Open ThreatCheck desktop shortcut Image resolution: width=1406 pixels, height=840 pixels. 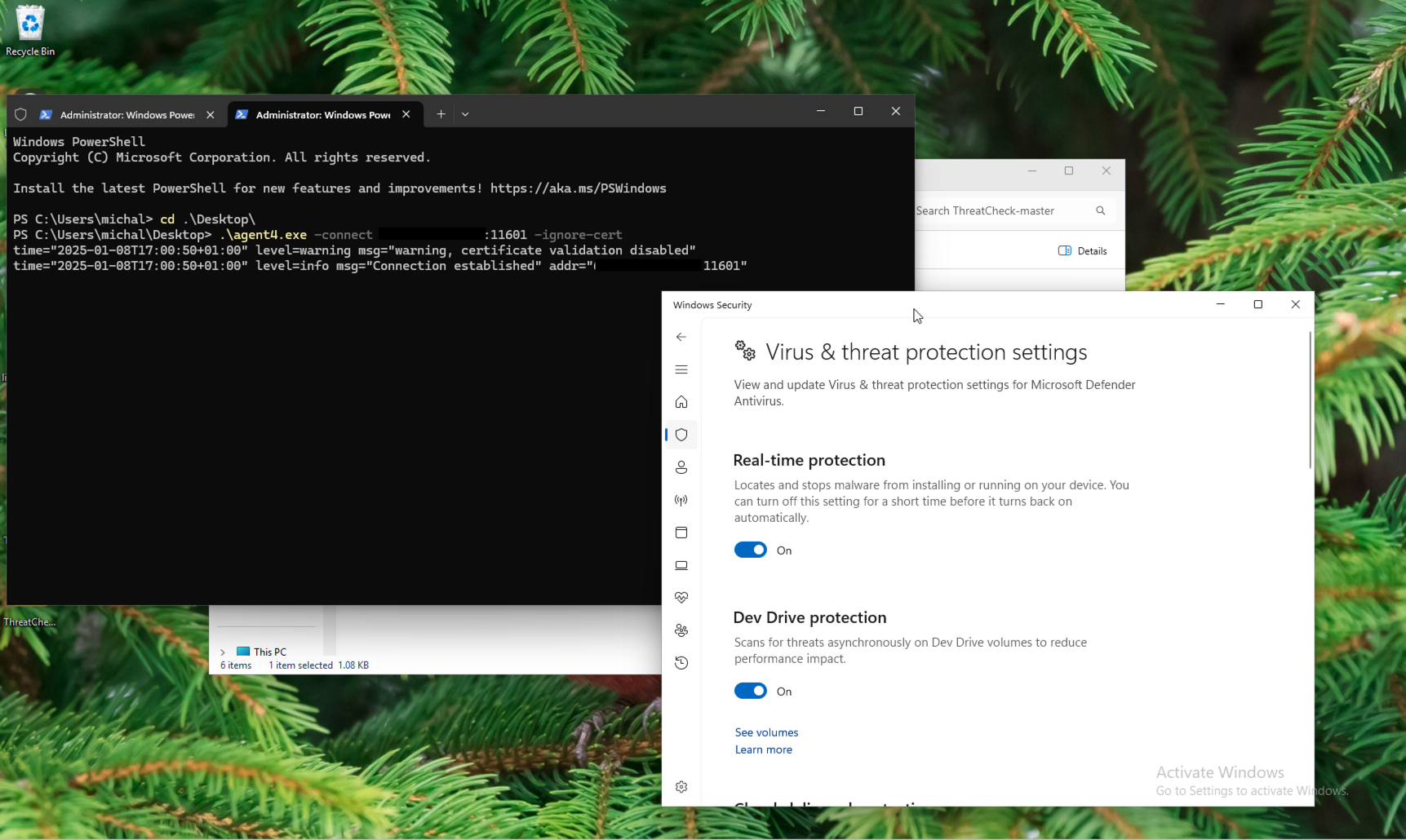click(29, 621)
